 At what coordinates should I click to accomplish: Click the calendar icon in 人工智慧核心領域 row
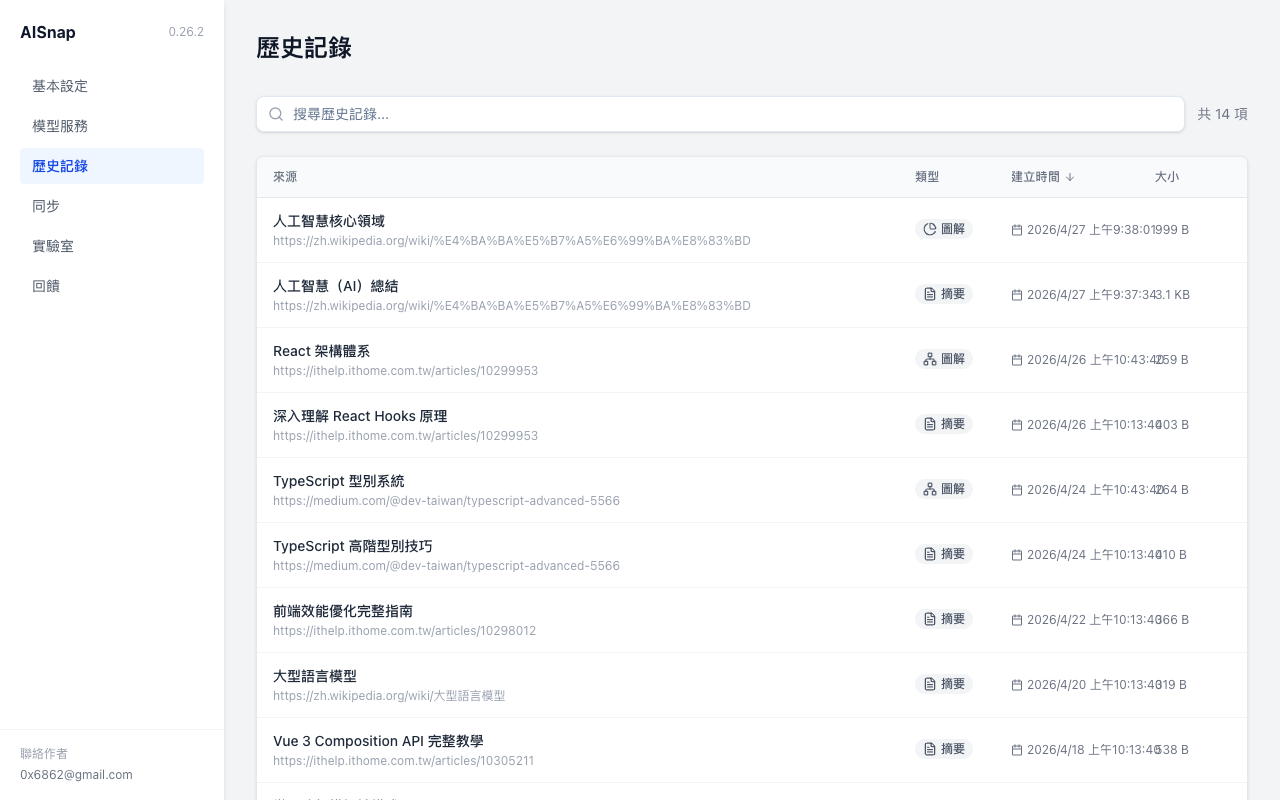1017,230
